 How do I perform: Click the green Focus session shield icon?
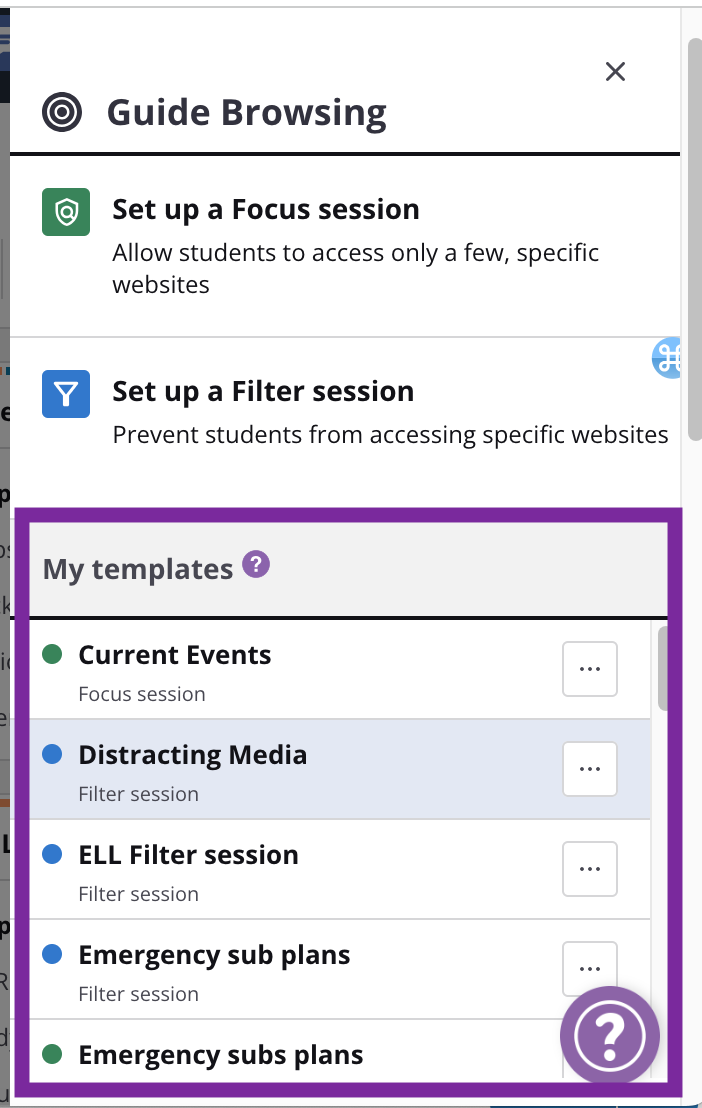point(66,212)
